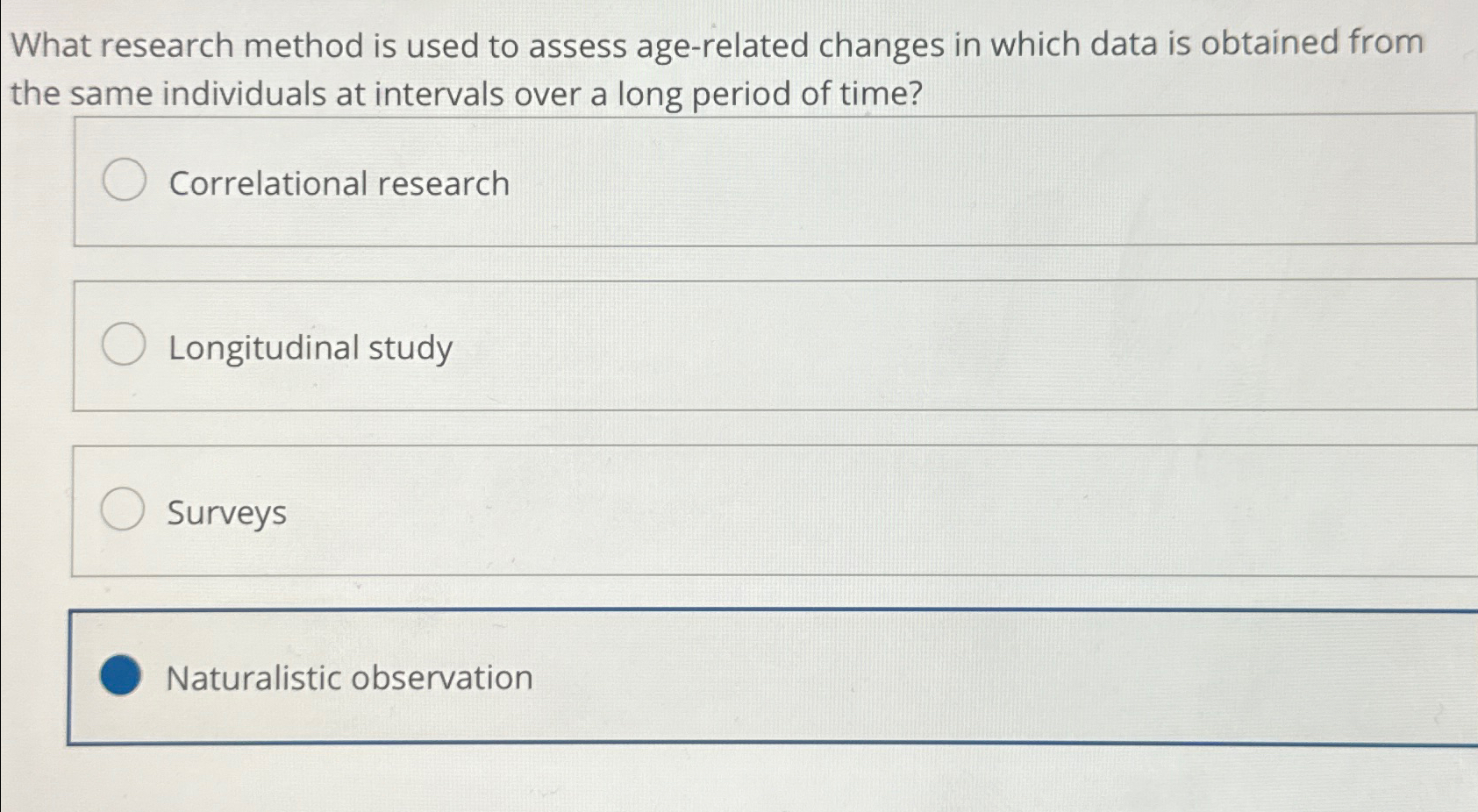
Task: Click the Surveys answer text
Action: click(225, 512)
